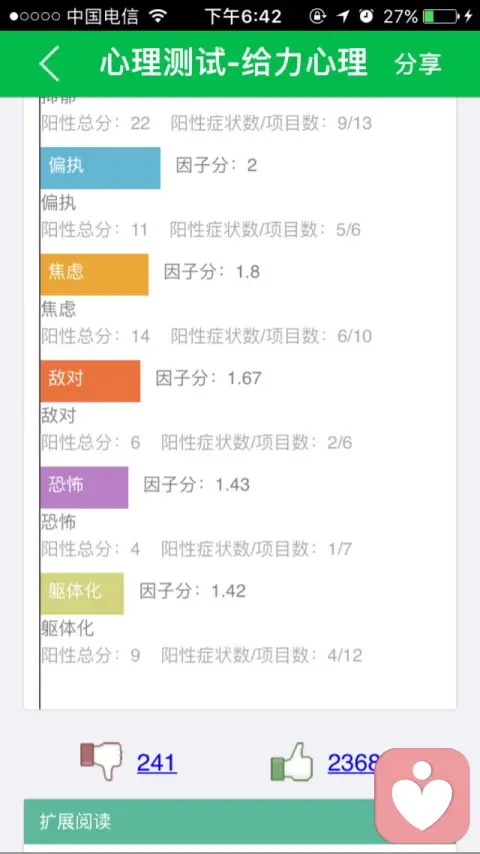Tap the back arrow in header

click(x=50, y=64)
